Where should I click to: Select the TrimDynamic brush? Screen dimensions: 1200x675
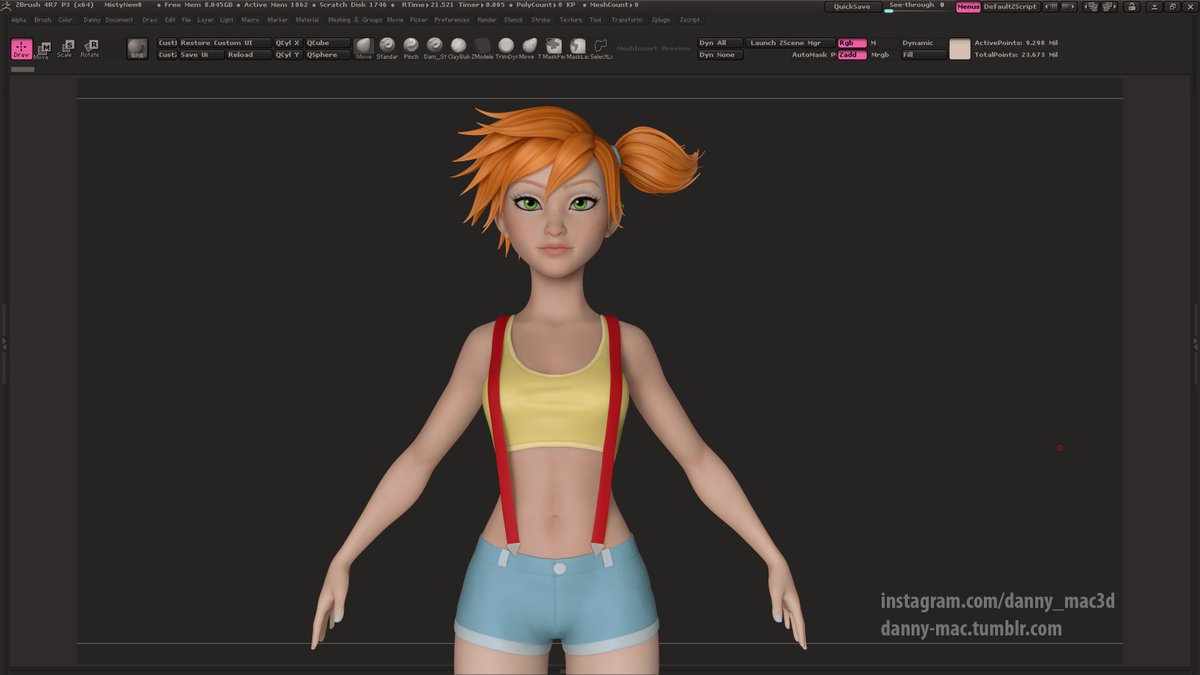[x=506, y=48]
